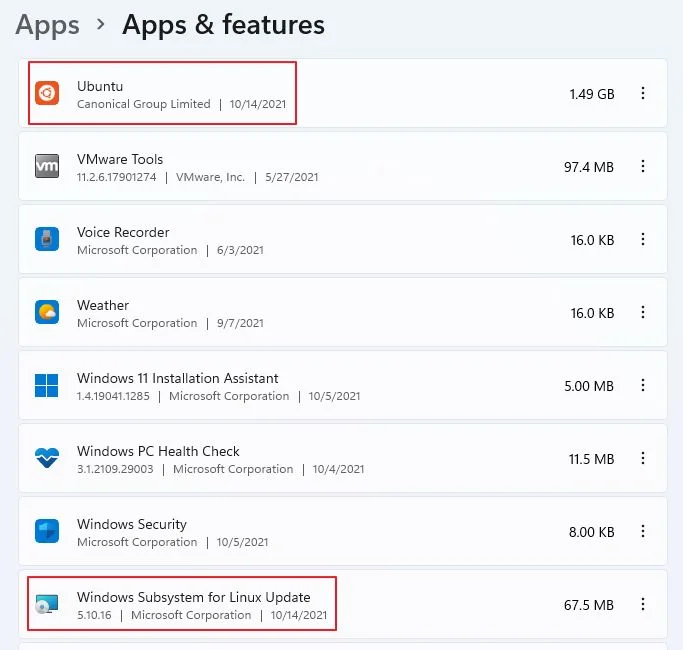Screen dimensions: 683x650
Task: Click the 5/27/2021 install date
Action: point(292,177)
